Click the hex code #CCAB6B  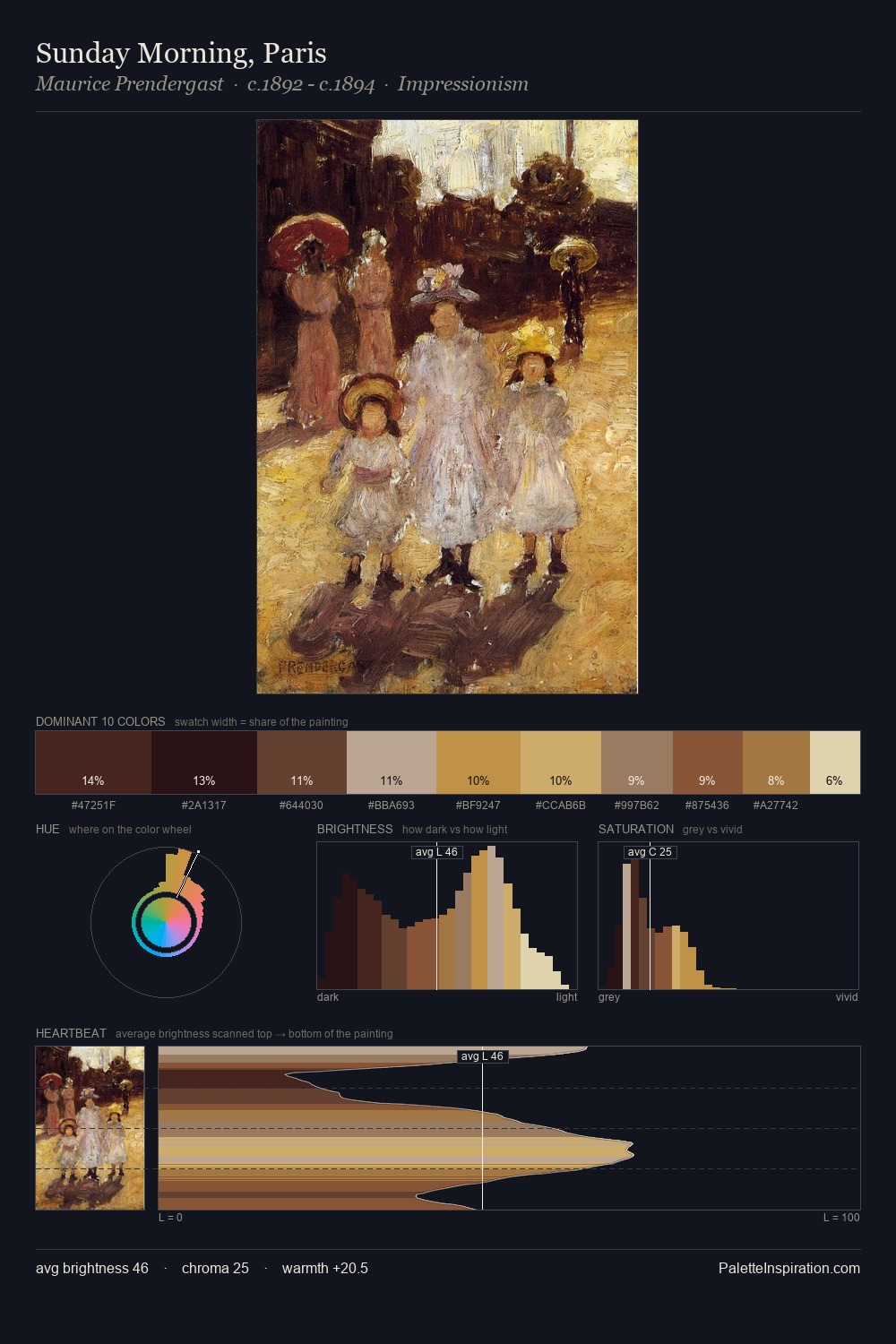coord(561,806)
